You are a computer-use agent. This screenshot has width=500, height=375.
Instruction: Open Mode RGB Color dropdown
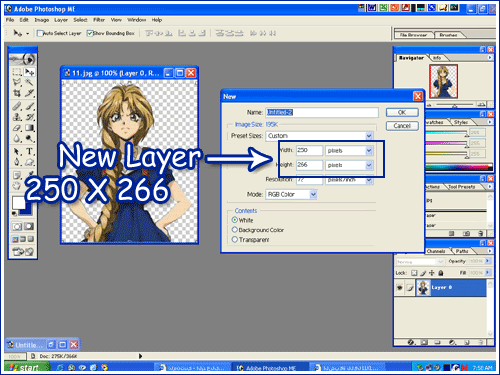coord(313,194)
